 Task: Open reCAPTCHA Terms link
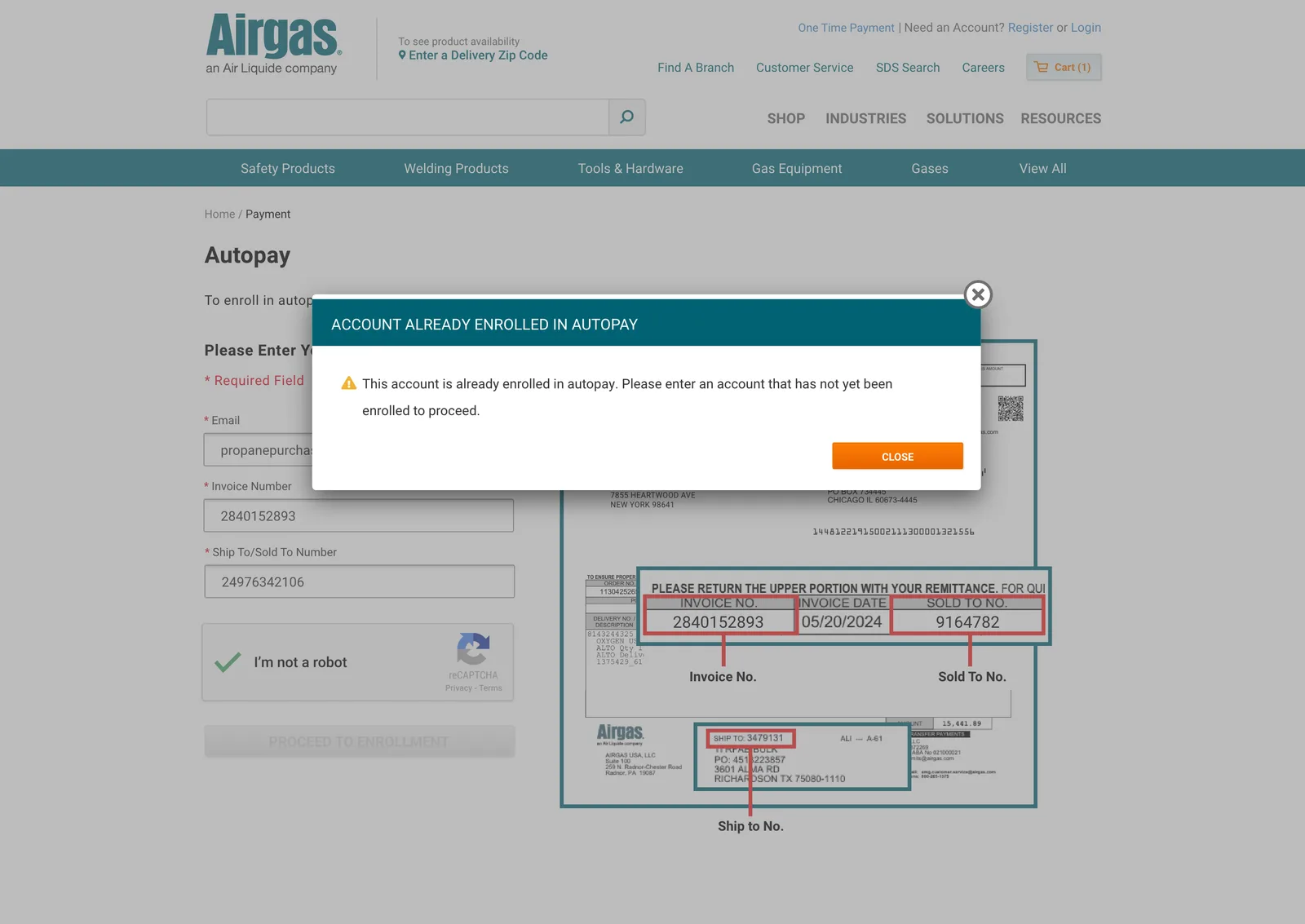coord(490,688)
